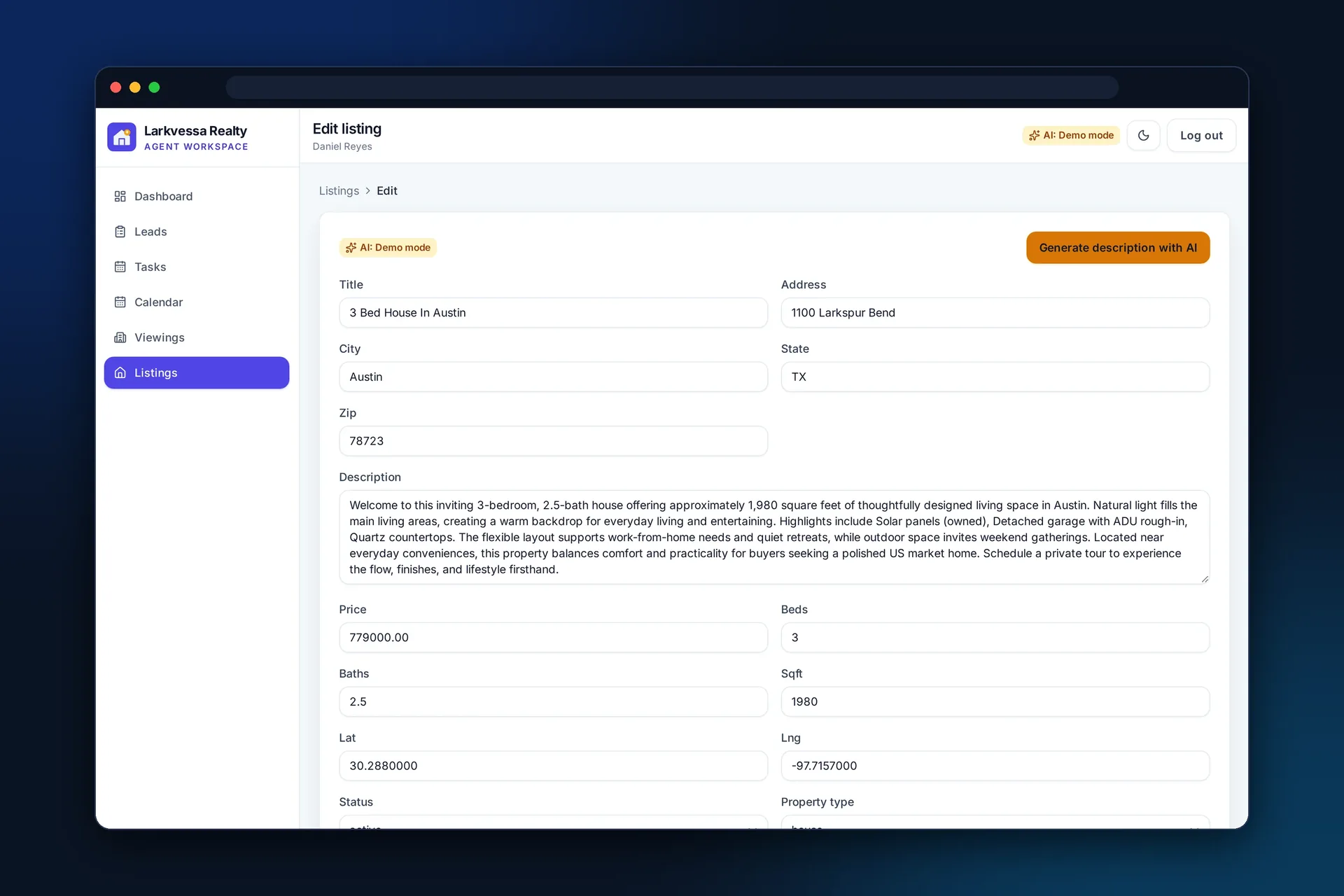Select the Listings menu item

coord(197,373)
